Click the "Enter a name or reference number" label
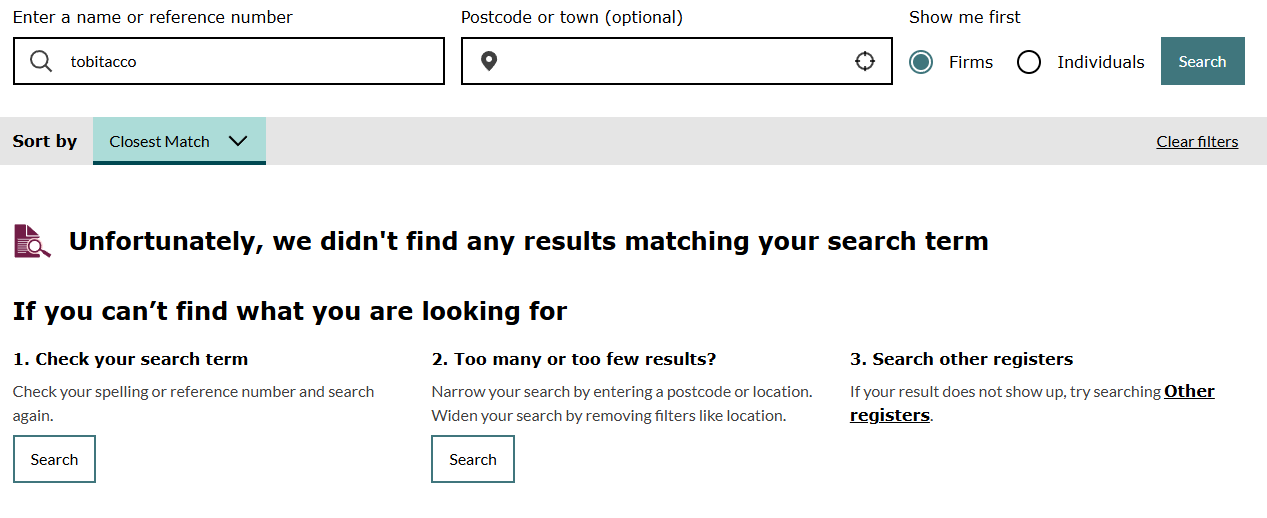This screenshot has height=518, width=1267. tap(153, 17)
